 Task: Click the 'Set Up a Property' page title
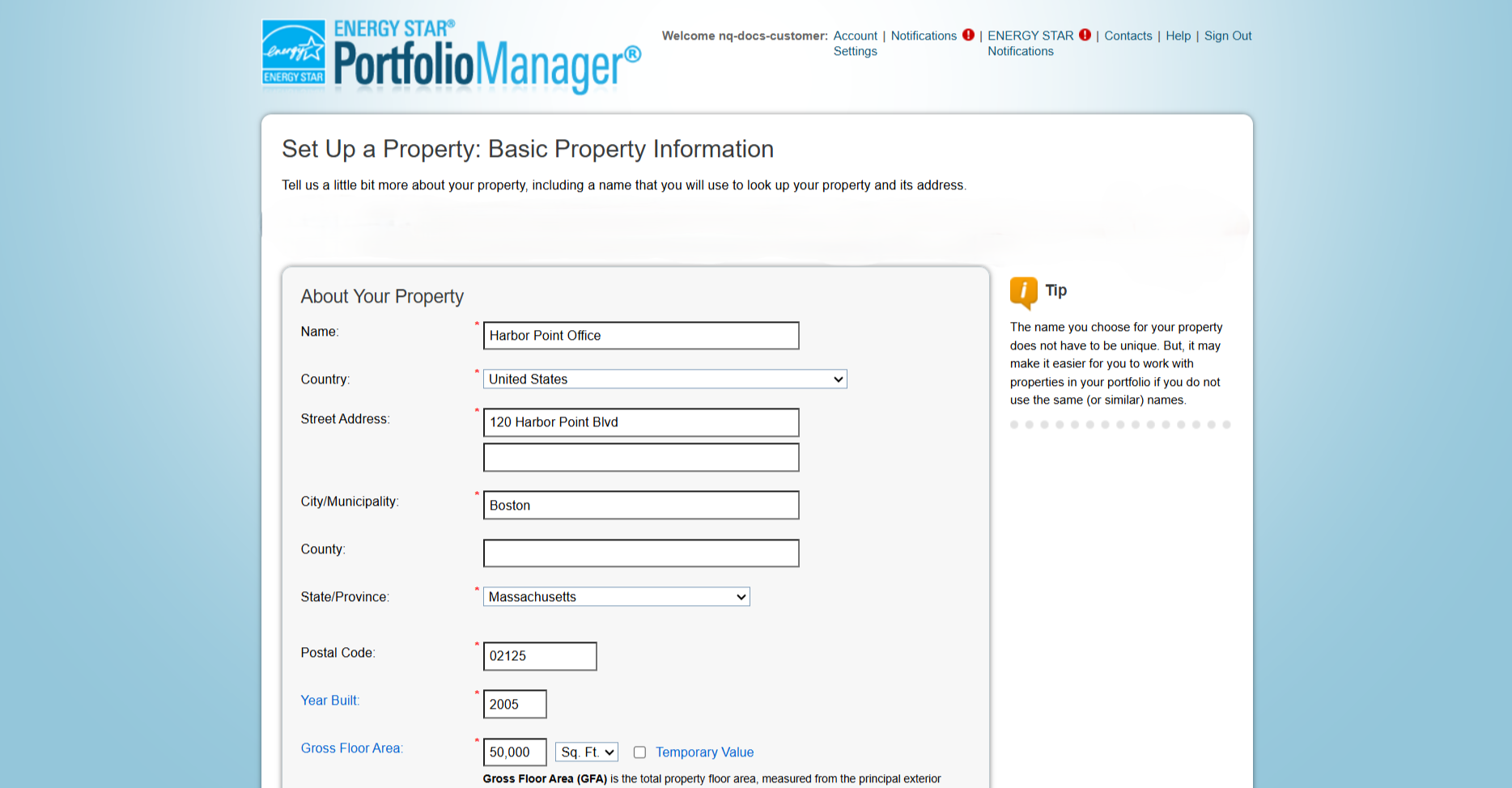tap(528, 149)
